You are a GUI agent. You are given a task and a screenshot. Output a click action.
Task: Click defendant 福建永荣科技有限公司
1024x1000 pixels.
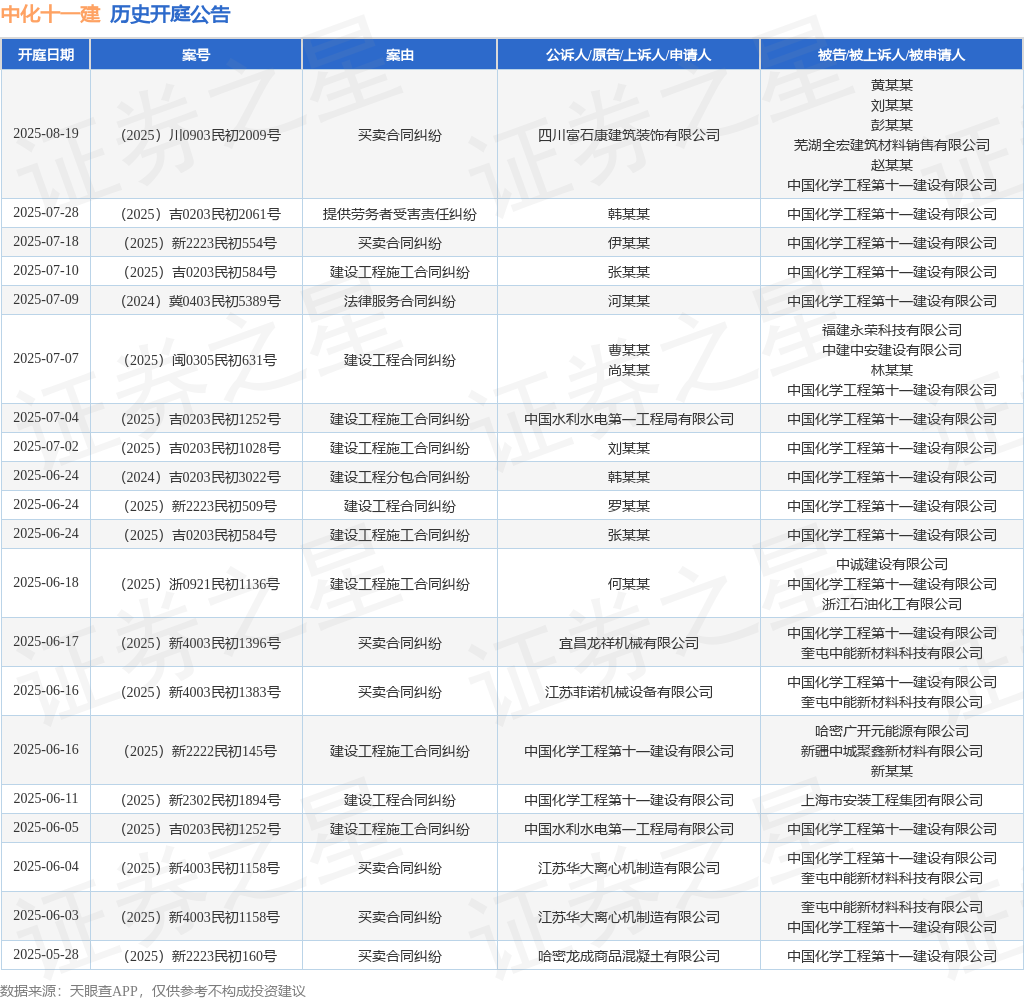(891, 330)
